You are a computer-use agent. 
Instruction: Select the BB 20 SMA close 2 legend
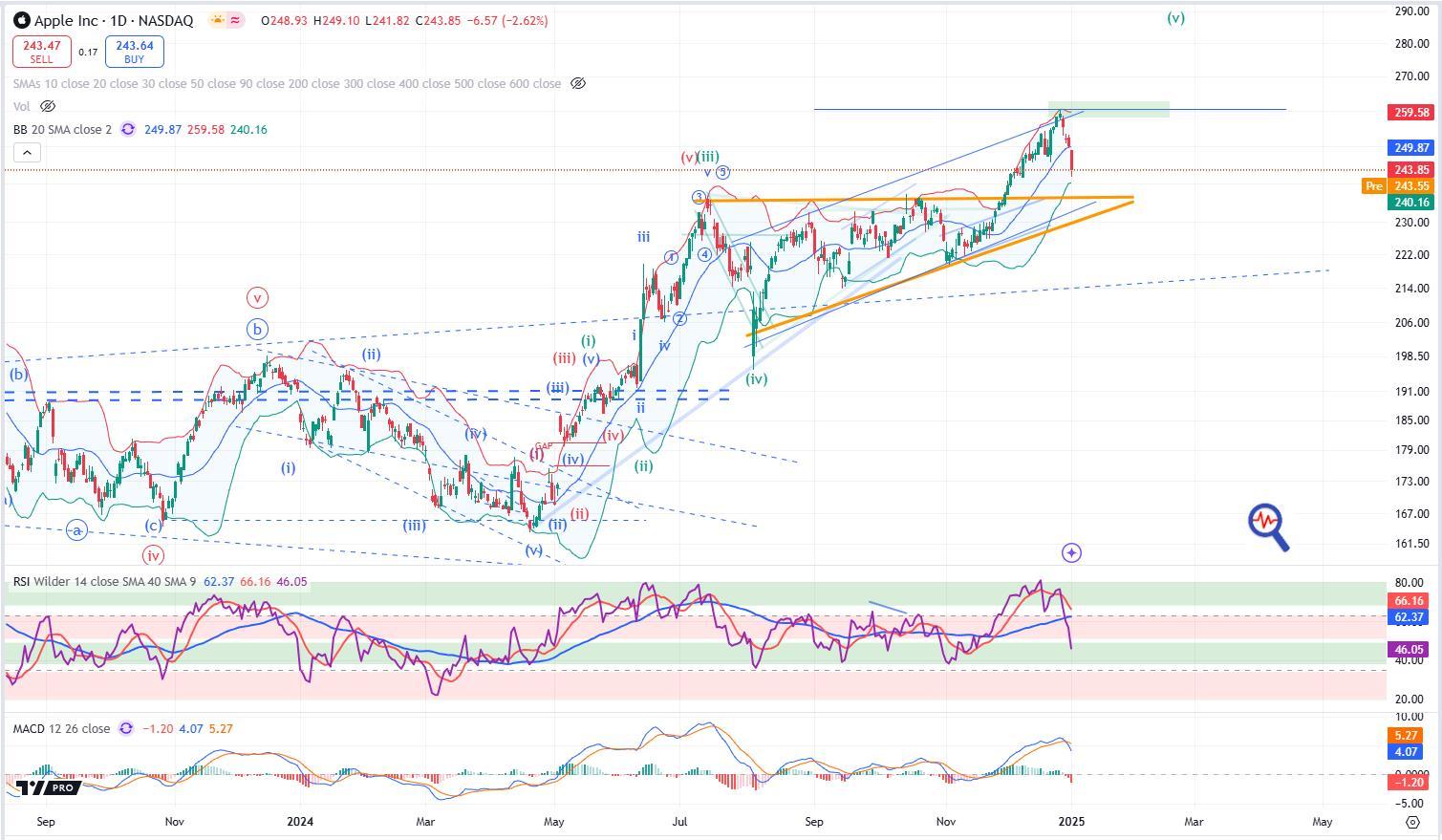pos(63,130)
